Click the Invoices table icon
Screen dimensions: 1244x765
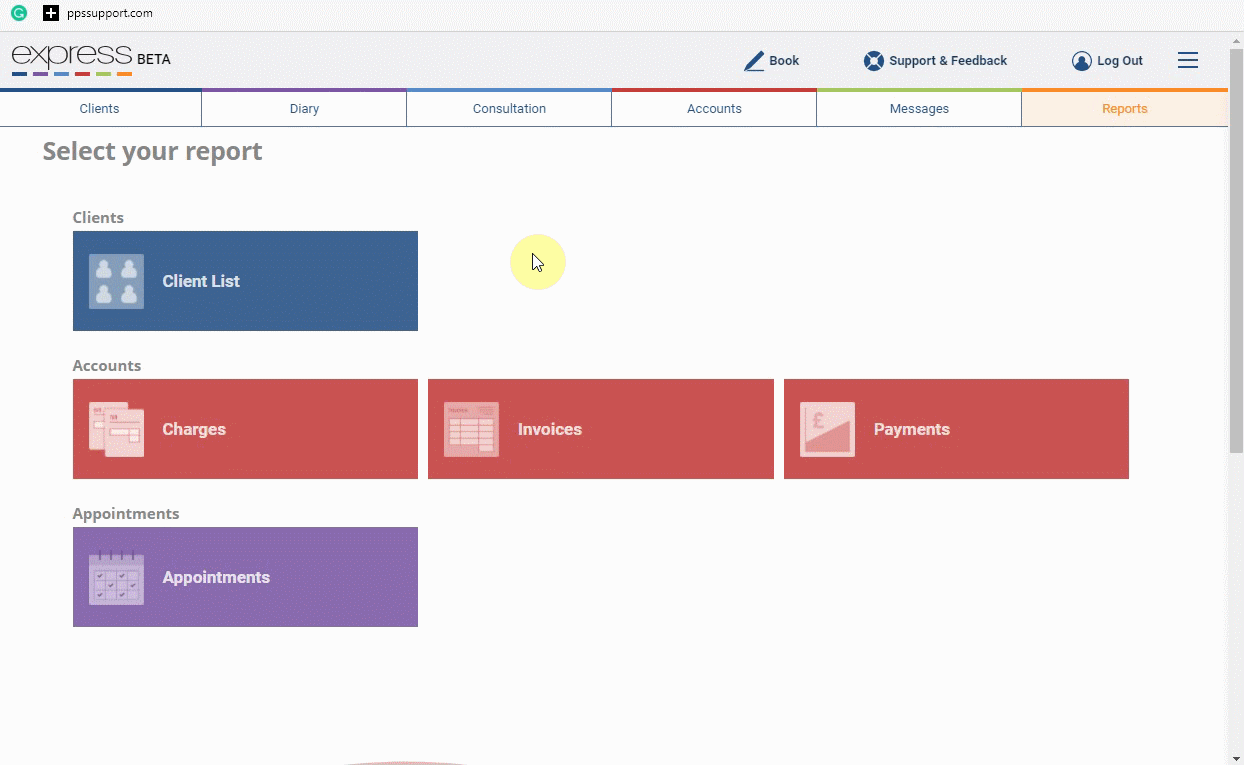(471, 429)
